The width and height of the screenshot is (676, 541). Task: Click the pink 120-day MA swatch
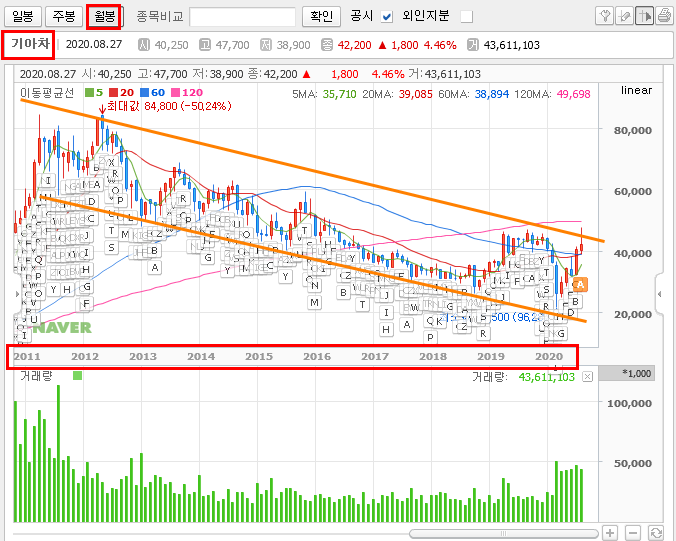pos(175,92)
